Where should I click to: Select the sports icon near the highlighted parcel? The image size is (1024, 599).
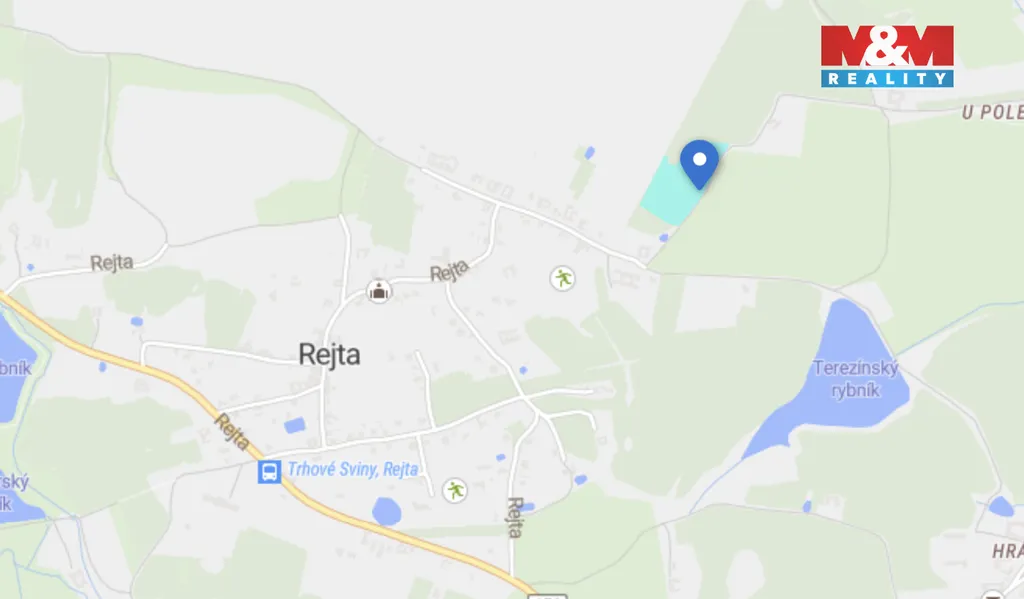(562, 278)
